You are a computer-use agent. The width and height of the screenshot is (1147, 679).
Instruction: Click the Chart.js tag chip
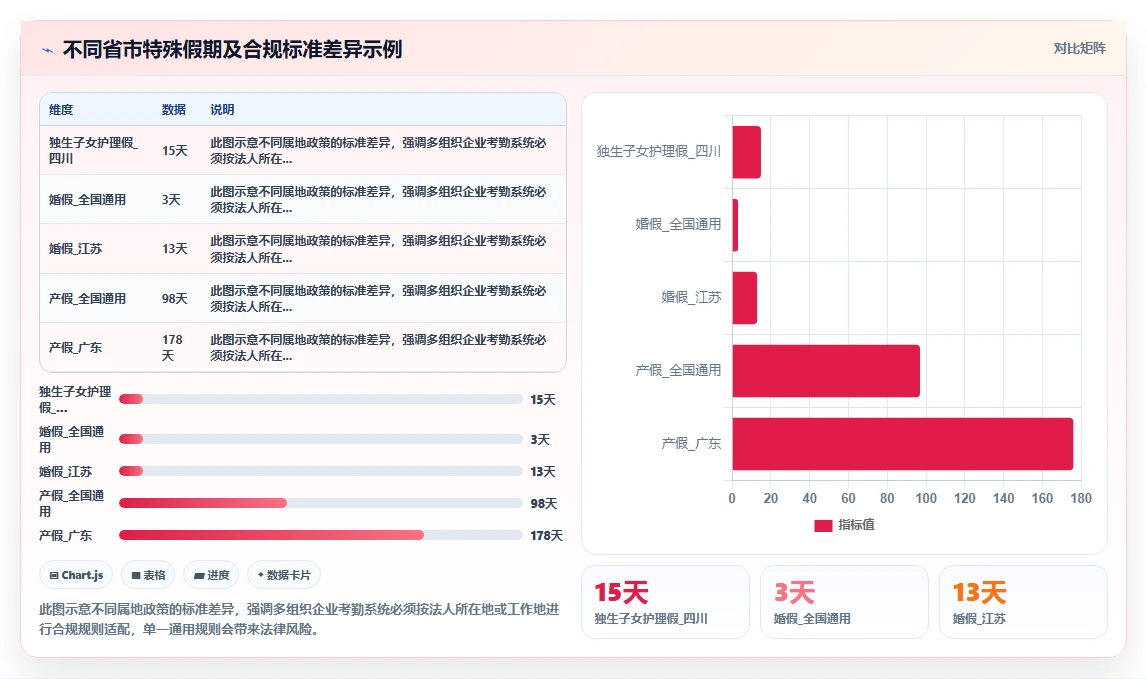pyautogui.click(x=76, y=575)
